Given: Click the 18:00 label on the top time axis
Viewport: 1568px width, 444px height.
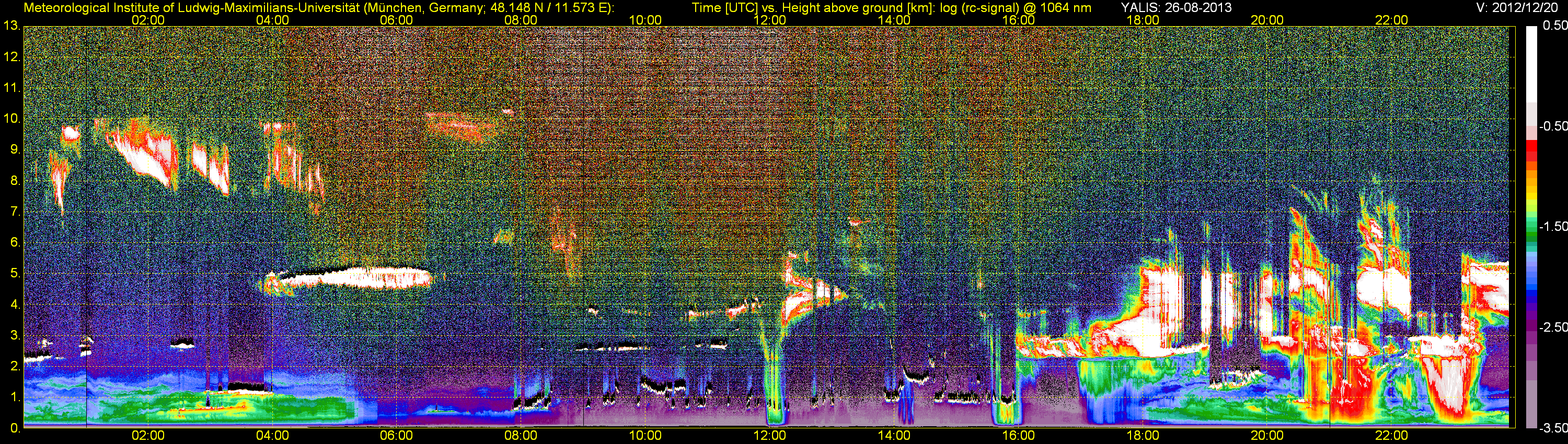Looking at the screenshot, I should pos(1143,20).
